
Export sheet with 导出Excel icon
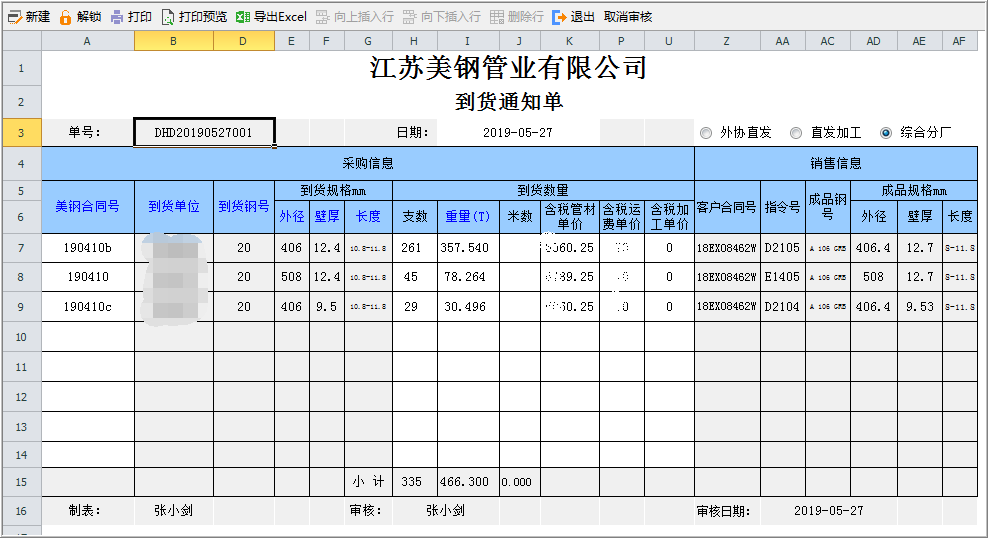[243, 17]
